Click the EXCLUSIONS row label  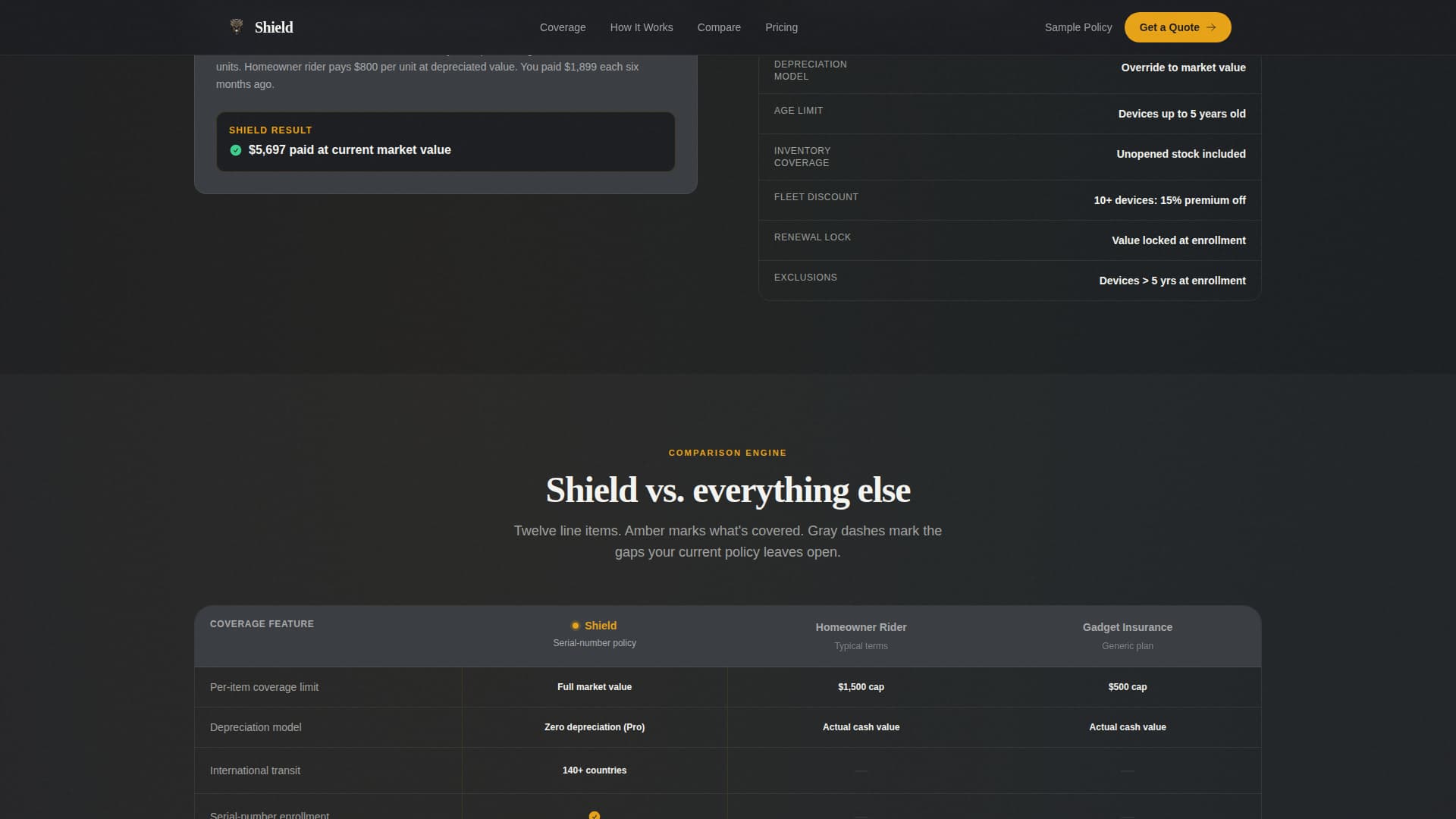(x=805, y=278)
